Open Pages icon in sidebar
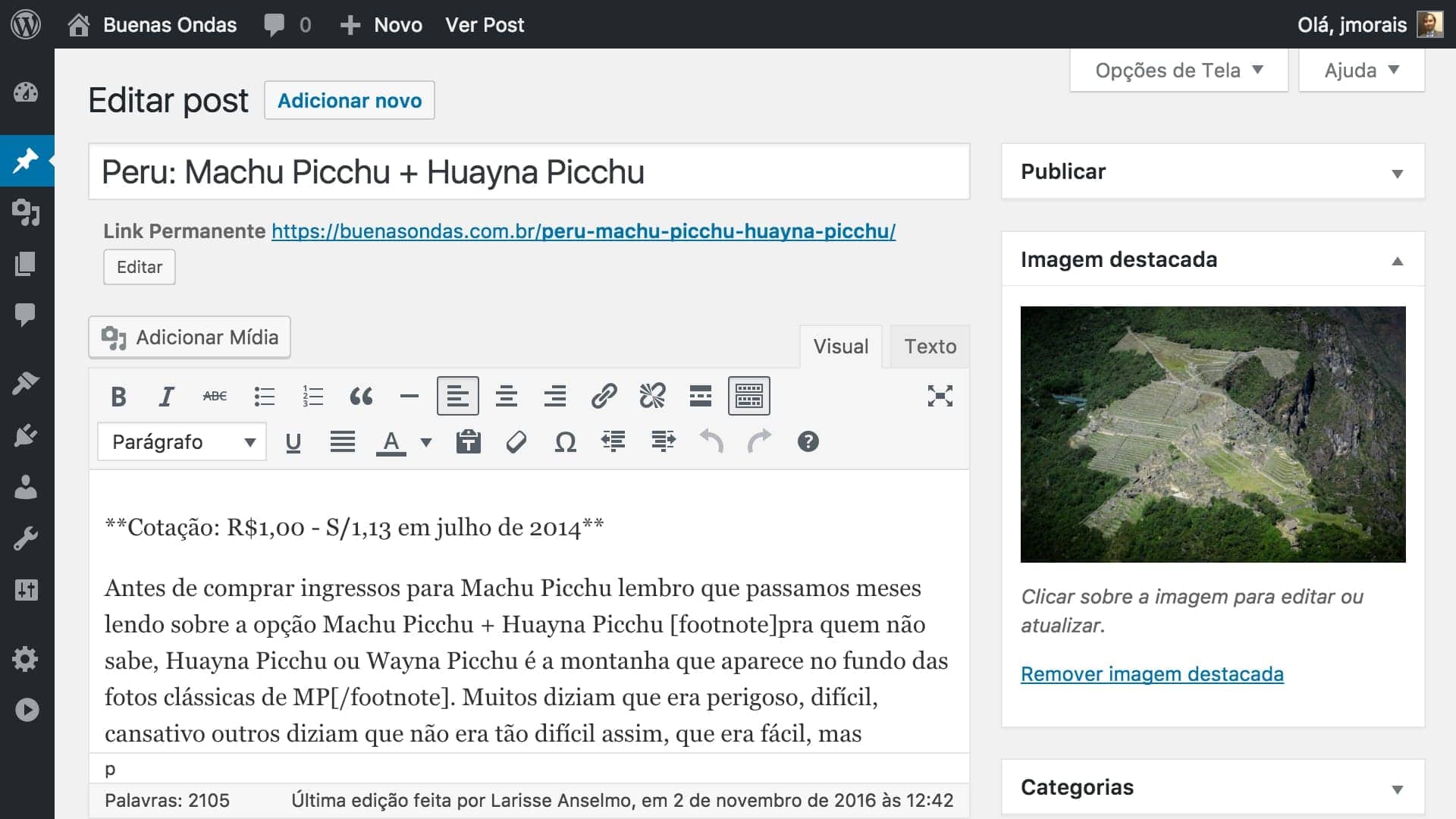 coord(26,263)
